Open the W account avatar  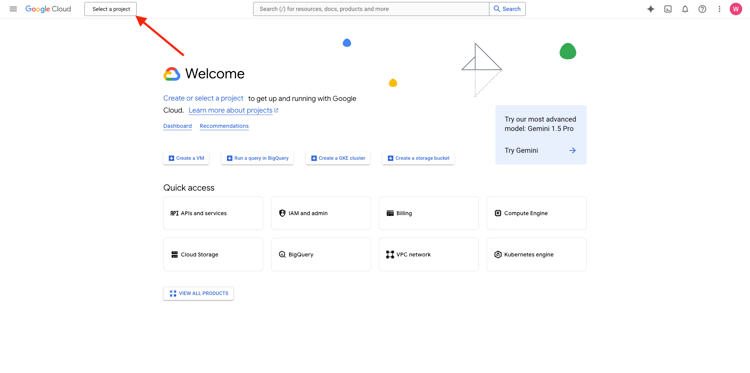[736, 9]
